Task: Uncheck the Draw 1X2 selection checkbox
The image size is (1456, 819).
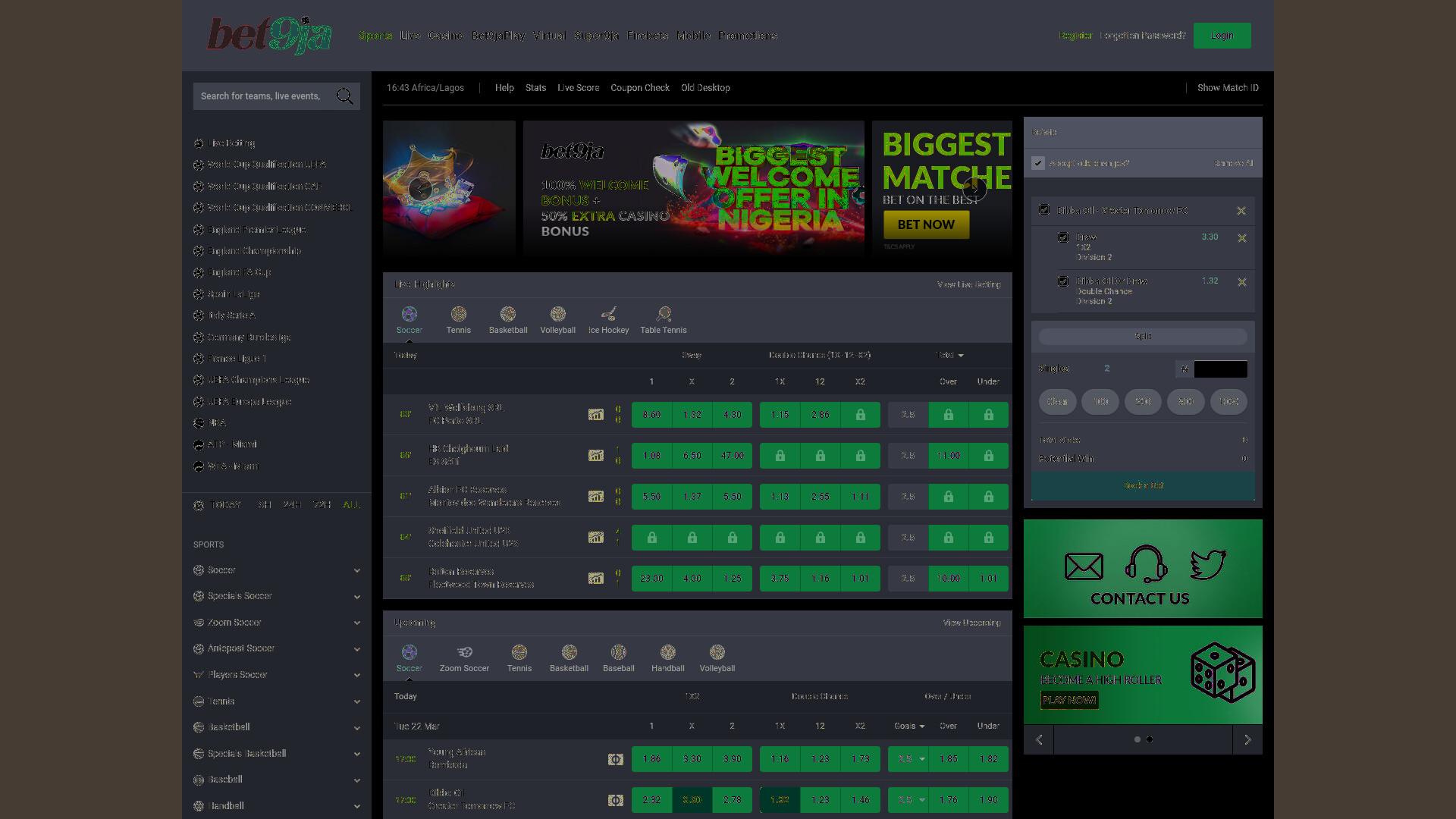Action: [1063, 237]
